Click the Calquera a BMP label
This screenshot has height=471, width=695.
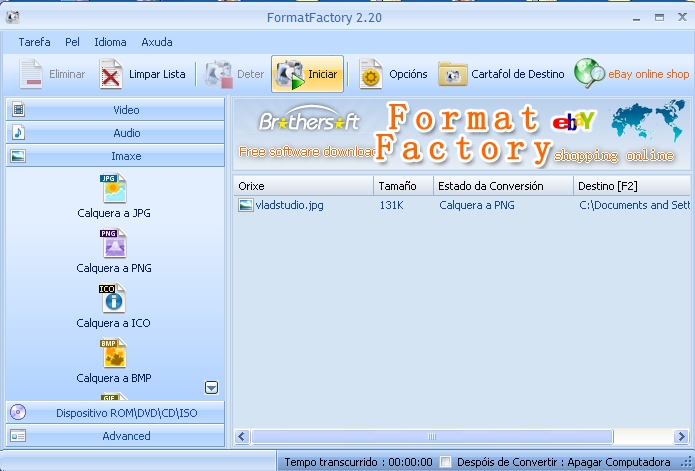(114, 378)
